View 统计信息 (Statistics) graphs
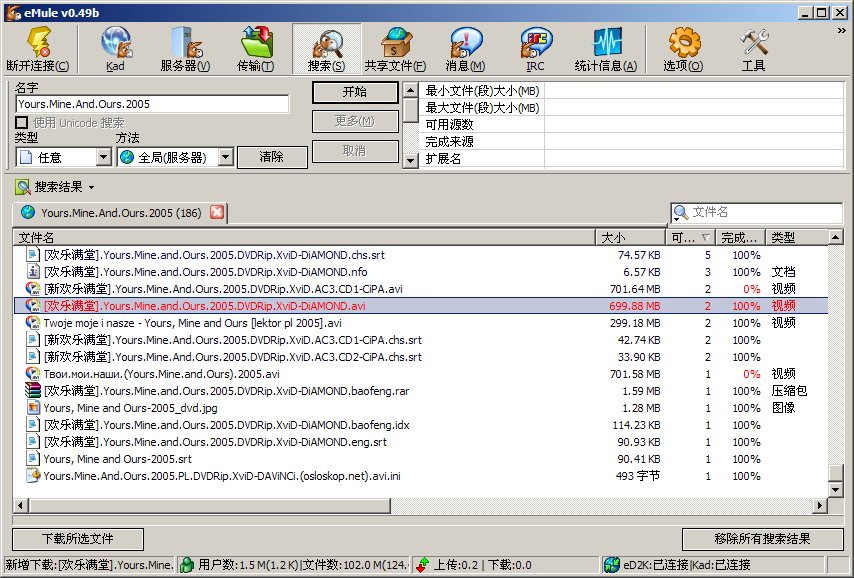854x578 pixels. click(607, 47)
